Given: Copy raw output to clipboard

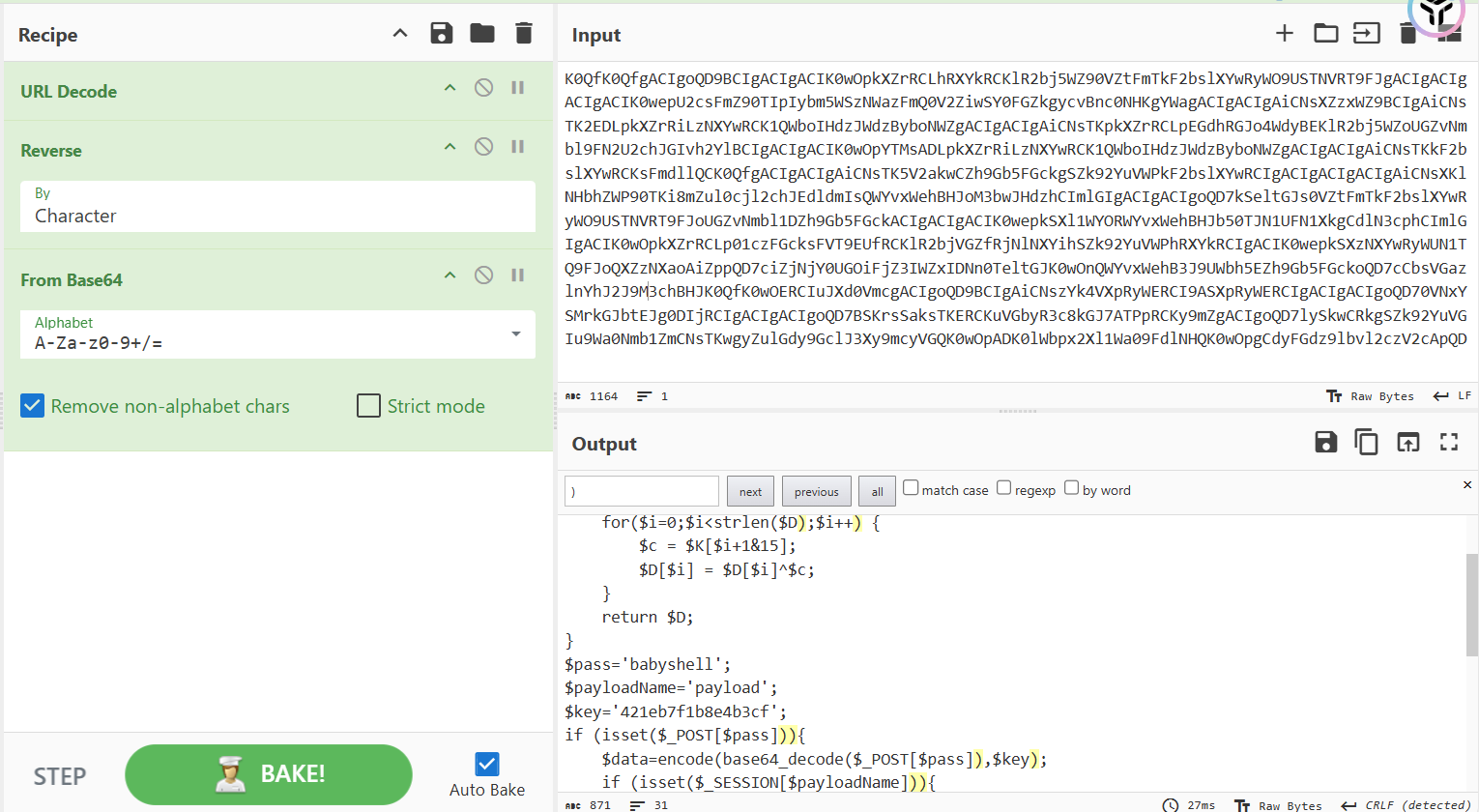Looking at the screenshot, I should 1367,443.
